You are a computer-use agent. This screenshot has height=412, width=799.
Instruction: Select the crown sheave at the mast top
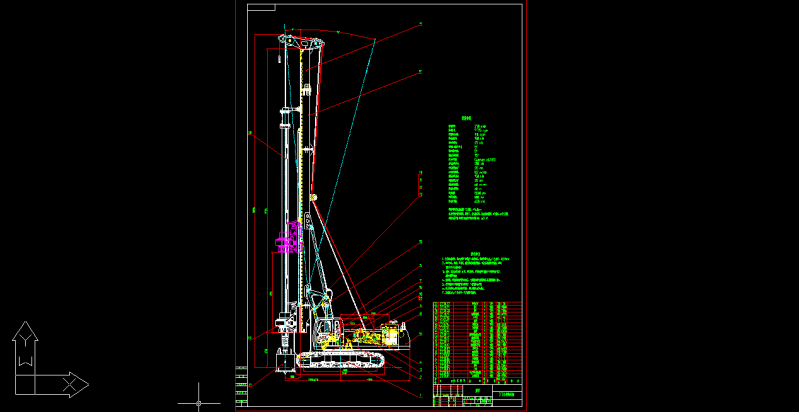(x=300, y=42)
